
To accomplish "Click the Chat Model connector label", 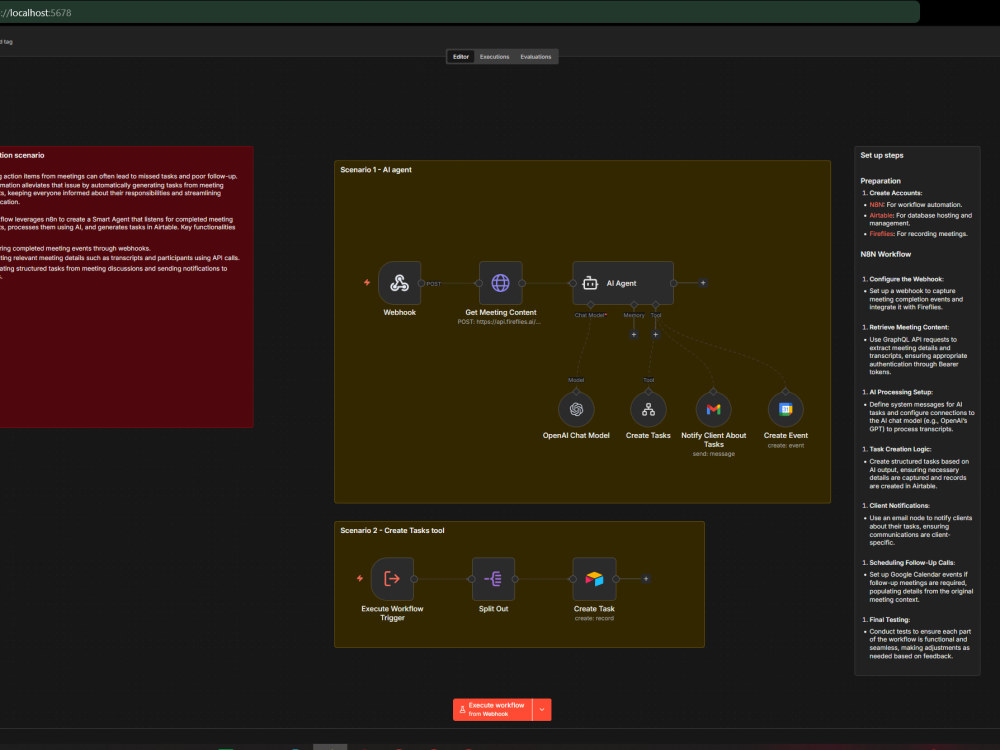I will click(590, 315).
